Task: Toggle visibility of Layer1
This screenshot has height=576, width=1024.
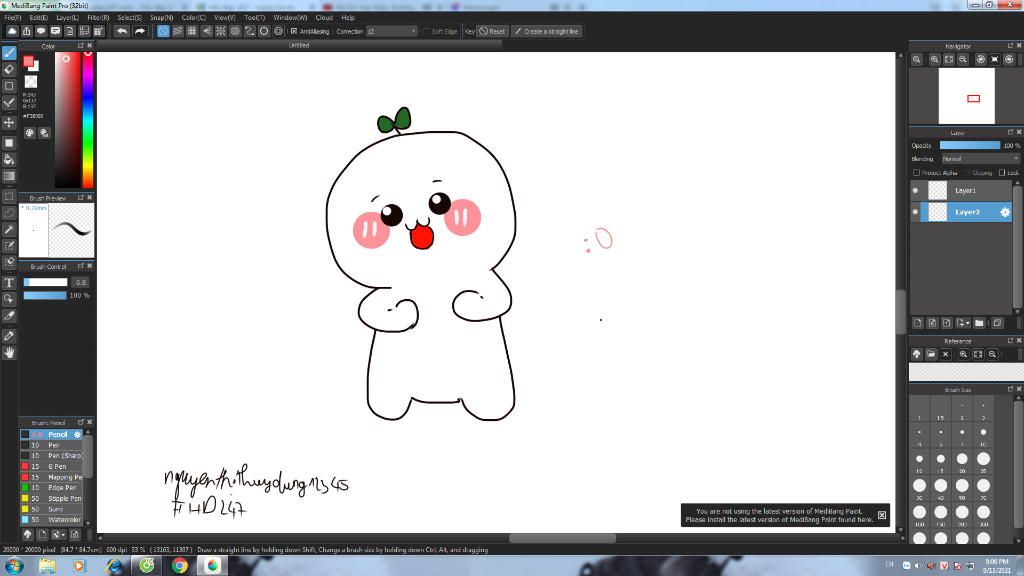Action: click(x=915, y=191)
